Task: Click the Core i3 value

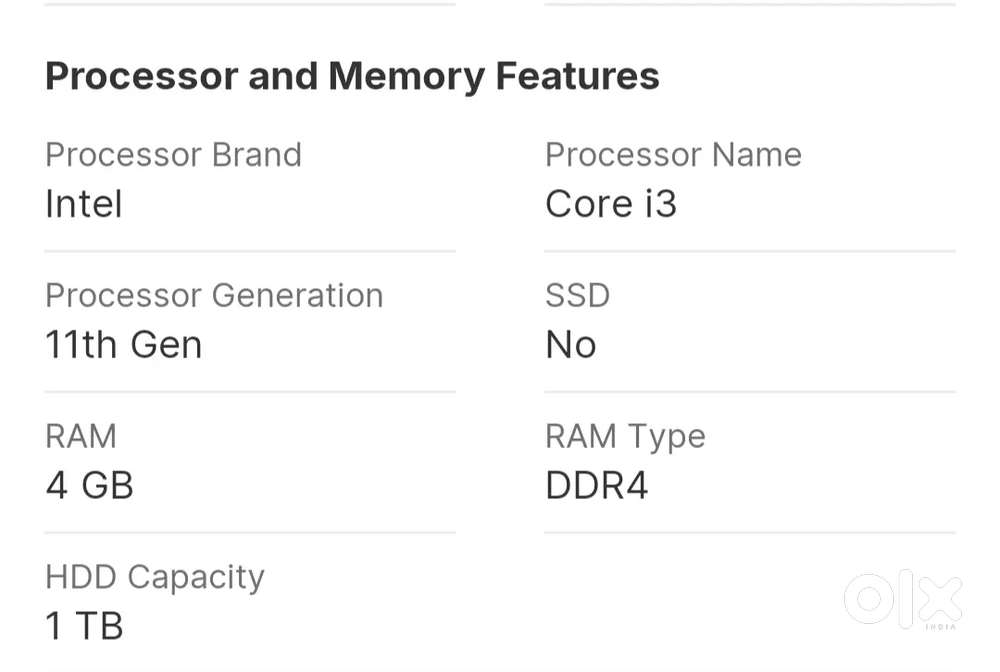Action: pos(611,204)
